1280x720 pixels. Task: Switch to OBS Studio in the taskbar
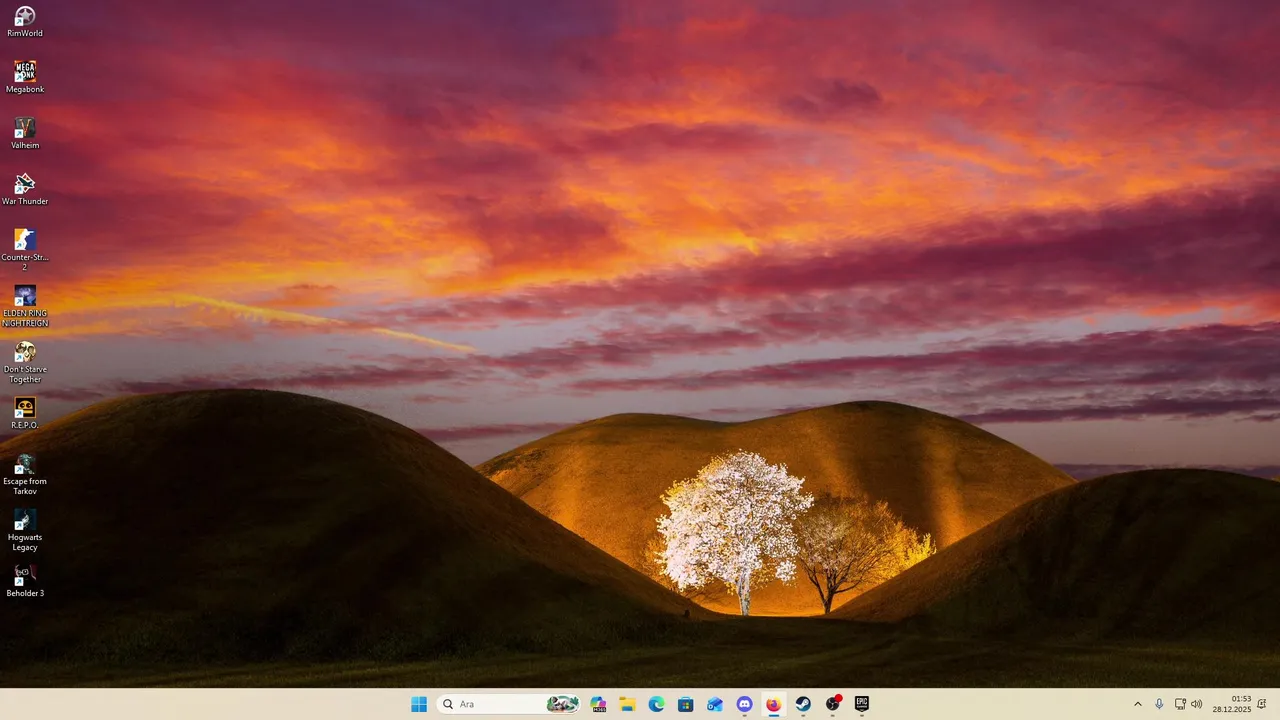[832, 704]
